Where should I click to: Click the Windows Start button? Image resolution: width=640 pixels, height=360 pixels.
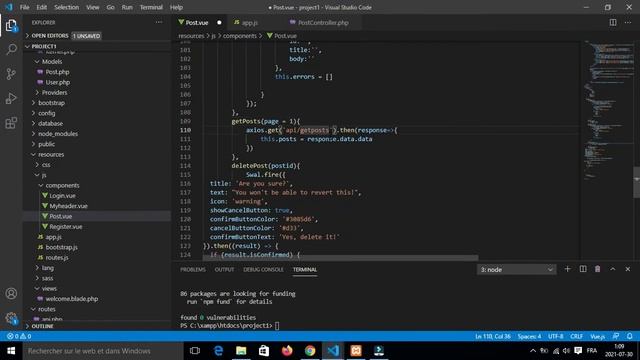[11, 351]
